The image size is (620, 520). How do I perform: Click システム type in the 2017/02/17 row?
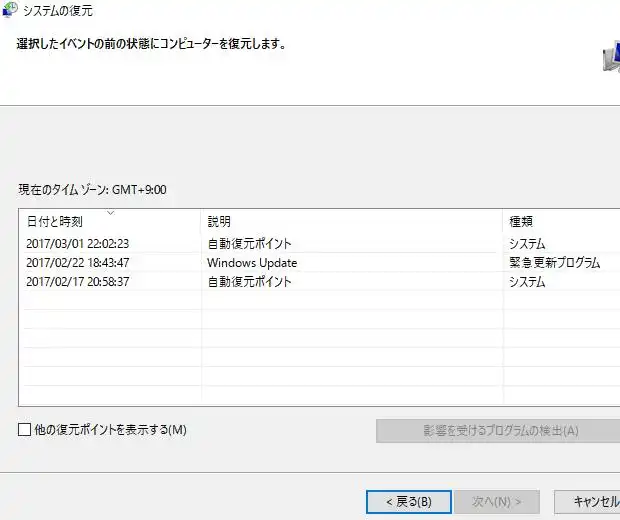click(x=527, y=282)
